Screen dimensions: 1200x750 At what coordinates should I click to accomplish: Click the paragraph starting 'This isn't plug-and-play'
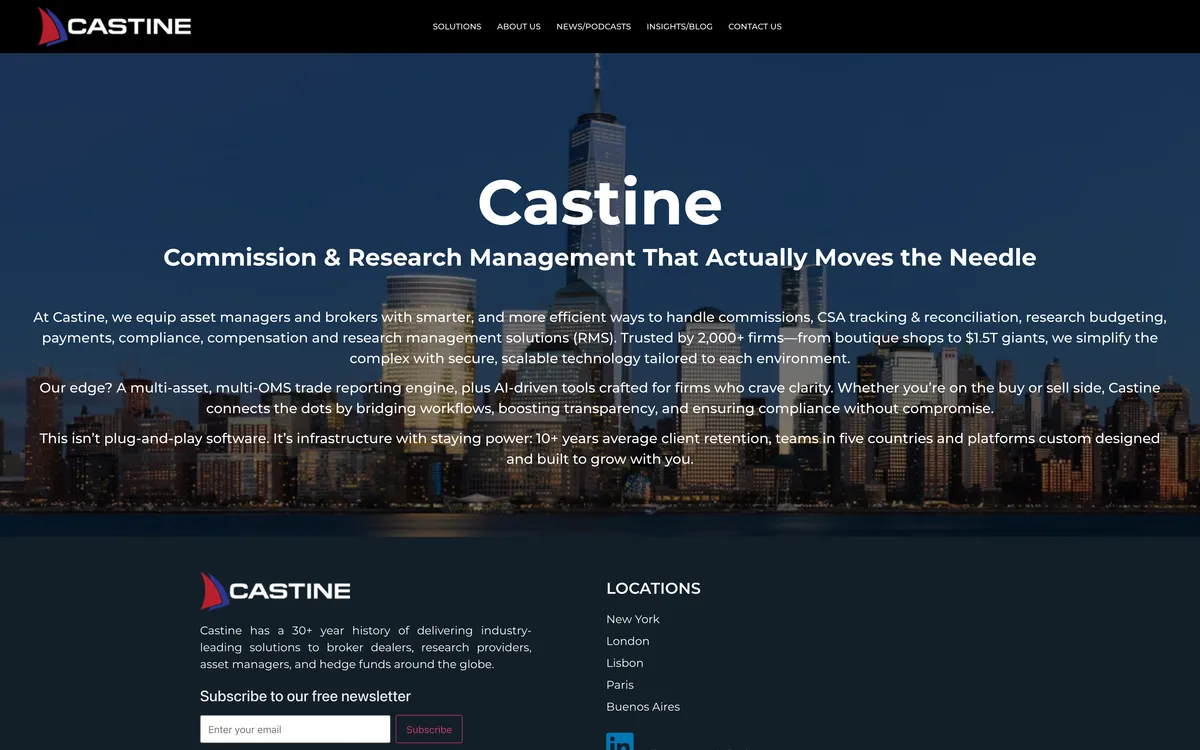pyautogui.click(x=600, y=449)
